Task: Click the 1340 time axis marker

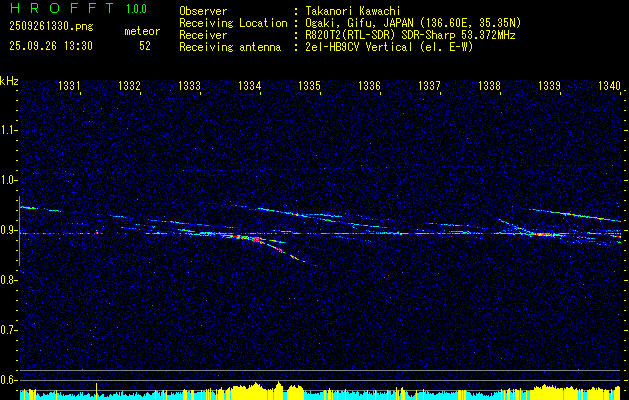Action: pos(609,85)
